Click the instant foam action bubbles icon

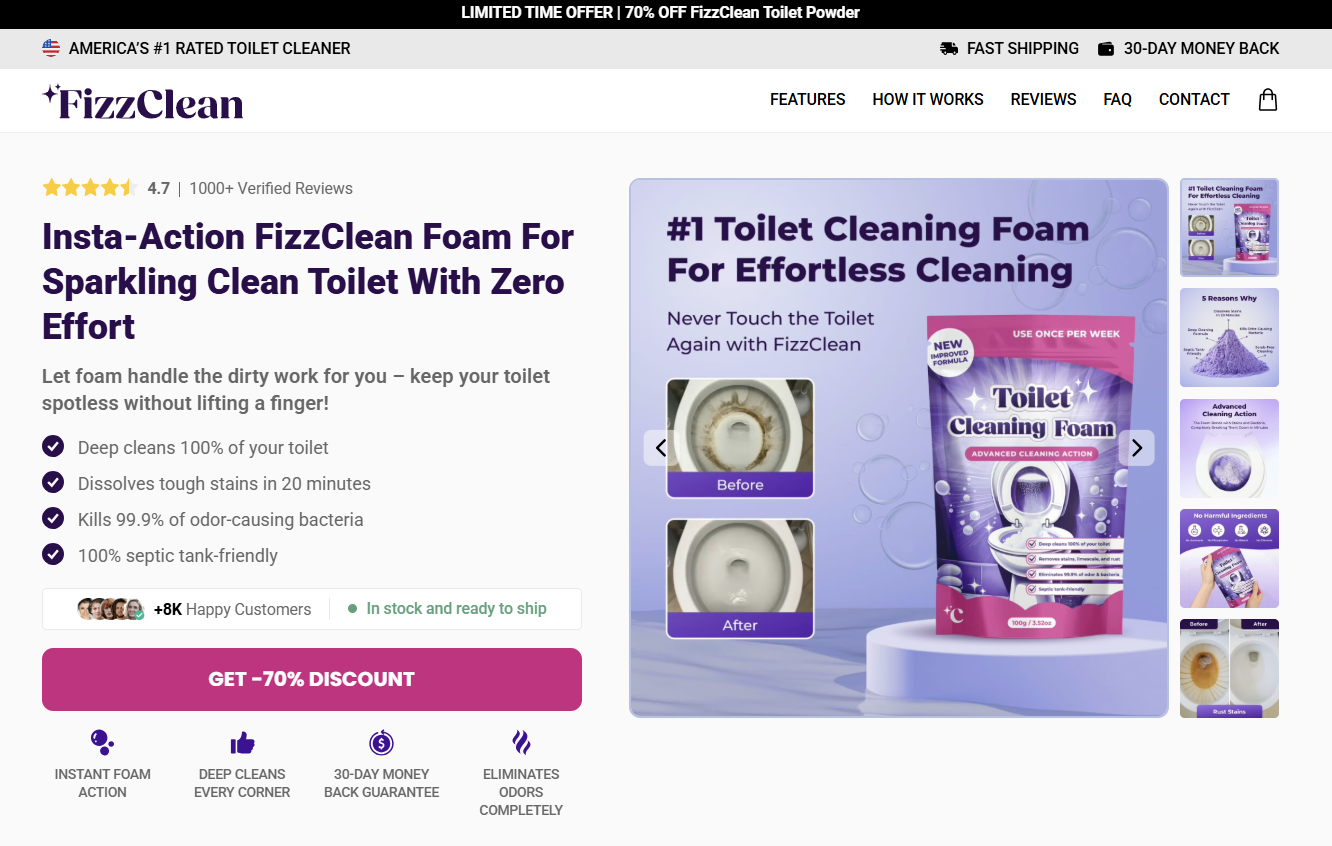[x=102, y=742]
